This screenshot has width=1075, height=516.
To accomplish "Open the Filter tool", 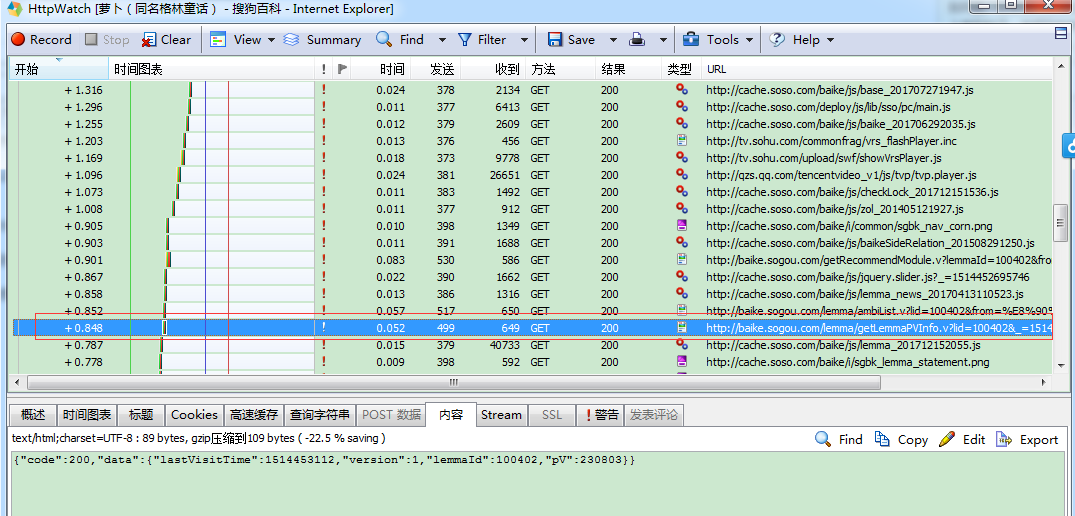I will pos(482,40).
